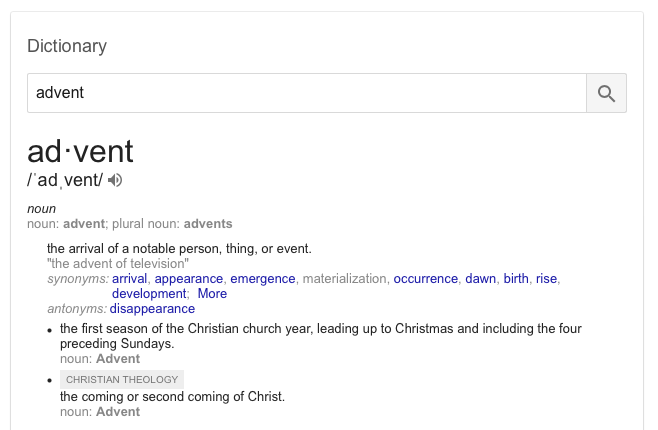Open the antonym link disappearance
The height and width of the screenshot is (430, 658).
(152, 309)
